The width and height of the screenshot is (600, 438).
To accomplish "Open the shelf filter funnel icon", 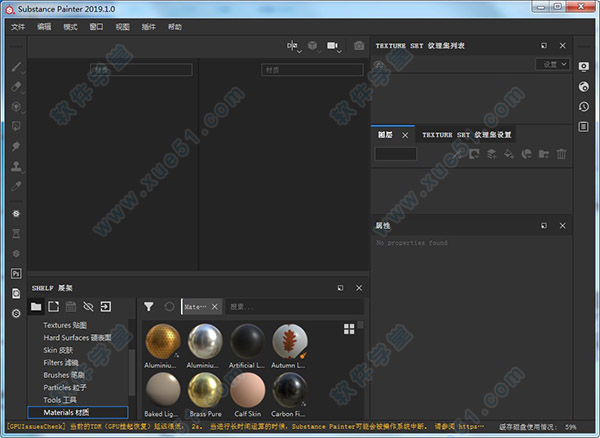I will (149, 307).
